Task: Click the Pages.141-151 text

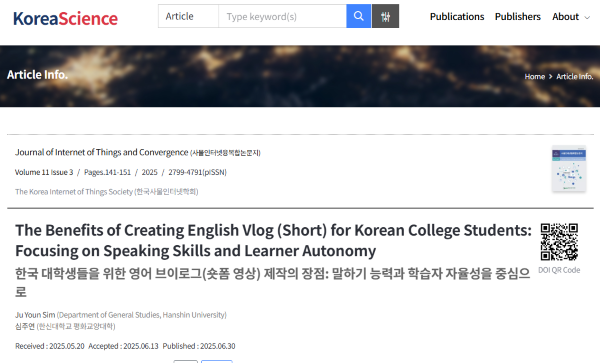Action: [x=108, y=172]
